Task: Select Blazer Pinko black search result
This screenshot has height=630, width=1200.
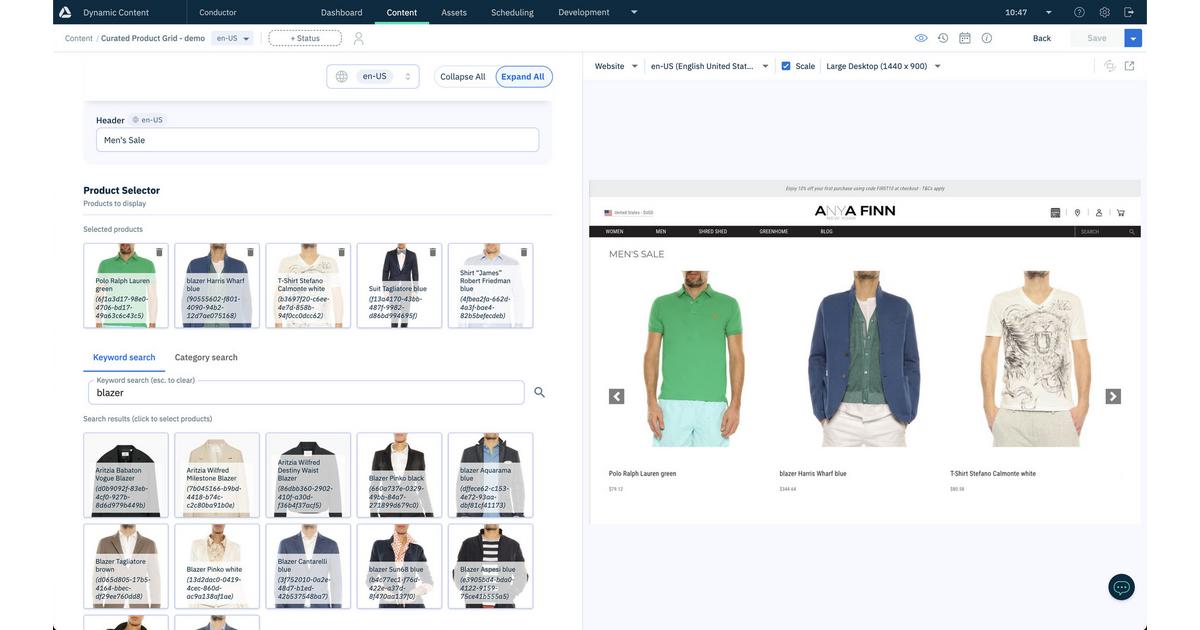Action: 399,475
